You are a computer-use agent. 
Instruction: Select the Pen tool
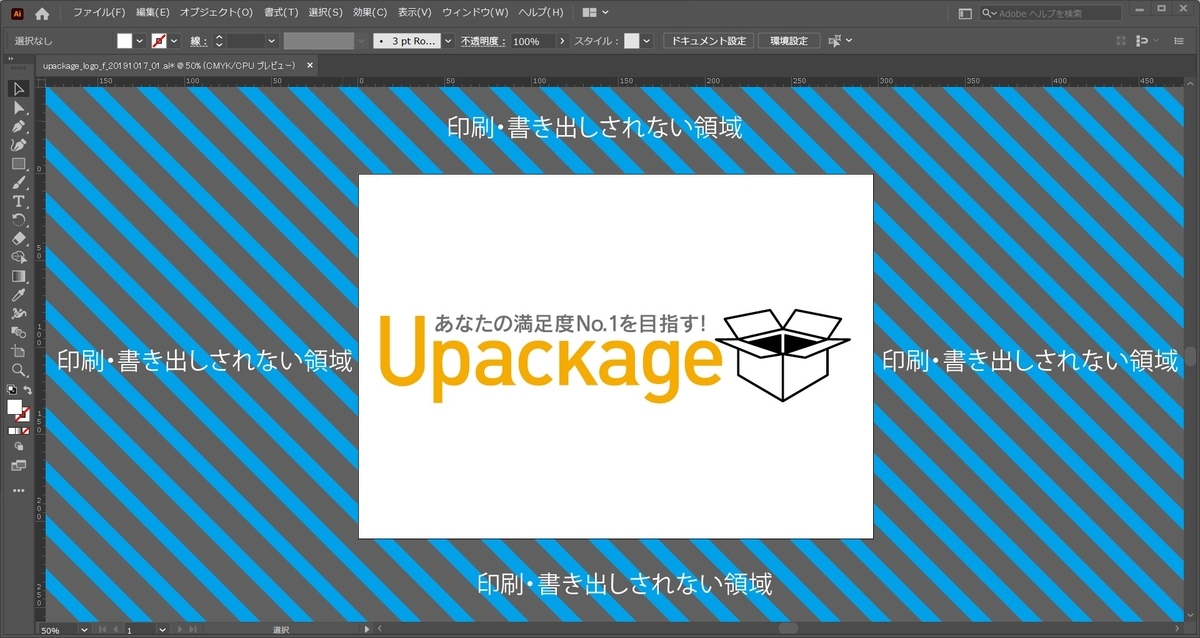(18, 126)
